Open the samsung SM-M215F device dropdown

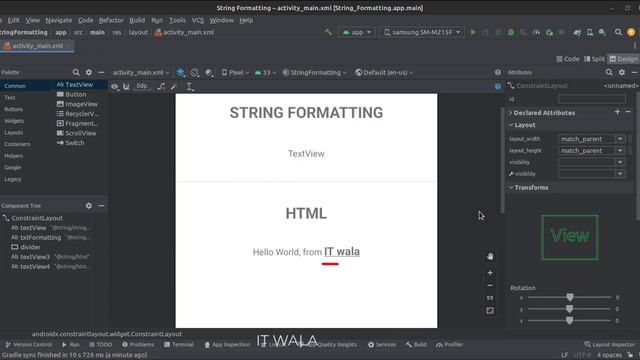[x=422, y=32]
